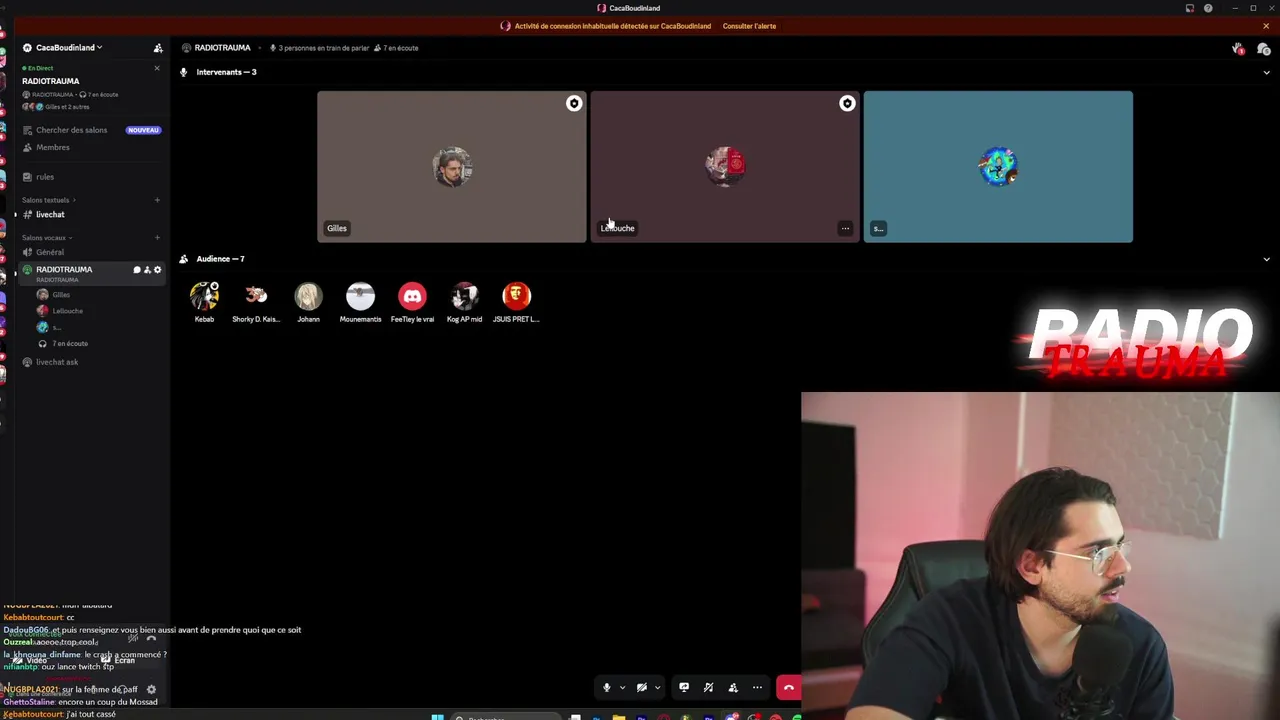
Task: Click the RADIOTRAUMA channel header title
Action: 222,48
